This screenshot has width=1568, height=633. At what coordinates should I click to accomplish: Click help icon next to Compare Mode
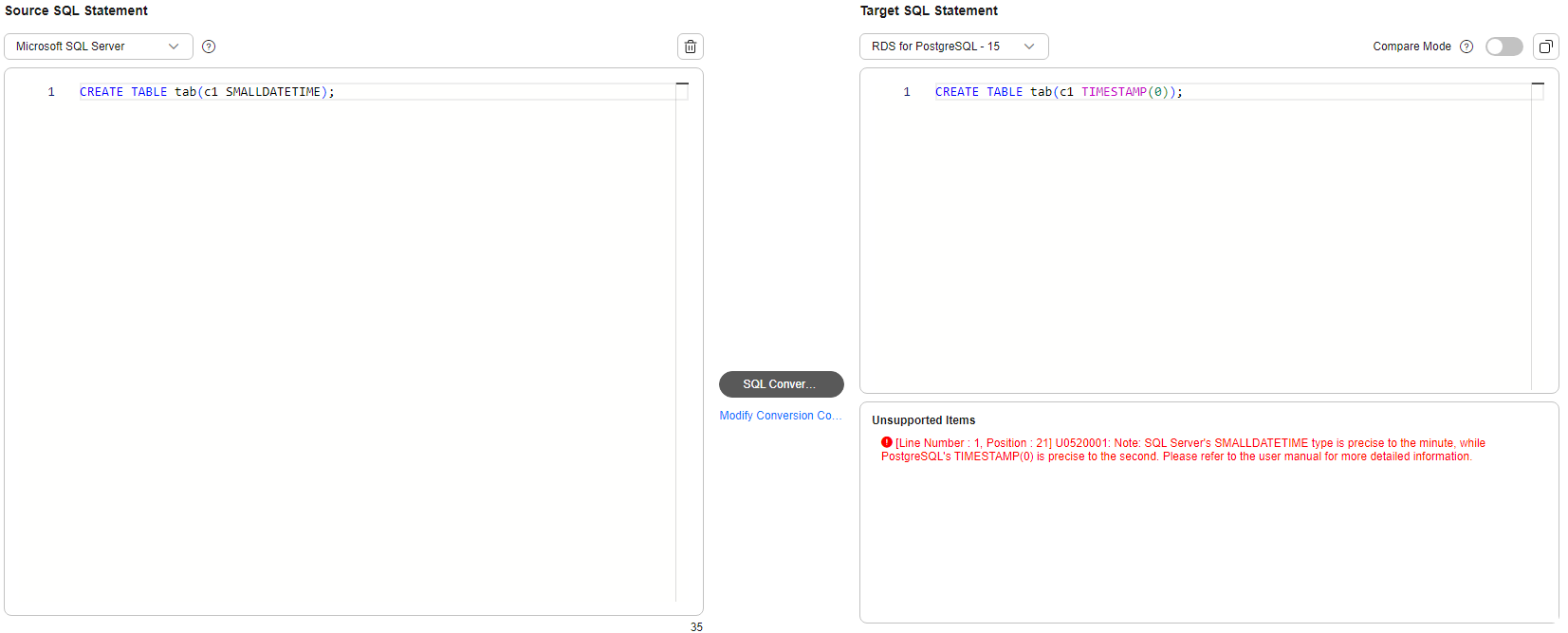[1467, 47]
